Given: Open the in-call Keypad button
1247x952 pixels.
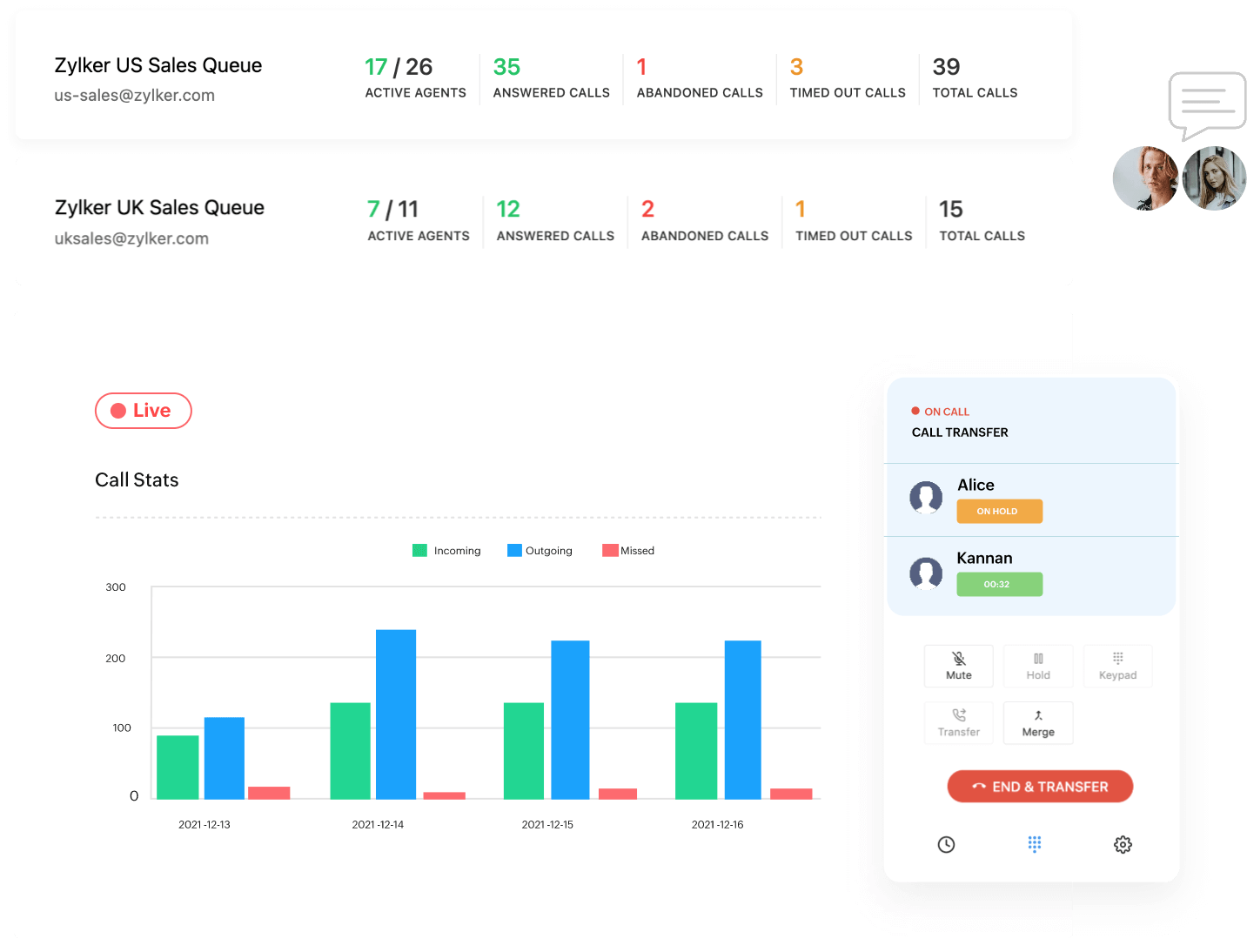Looking at the screenshot, I should (1117, 666).
